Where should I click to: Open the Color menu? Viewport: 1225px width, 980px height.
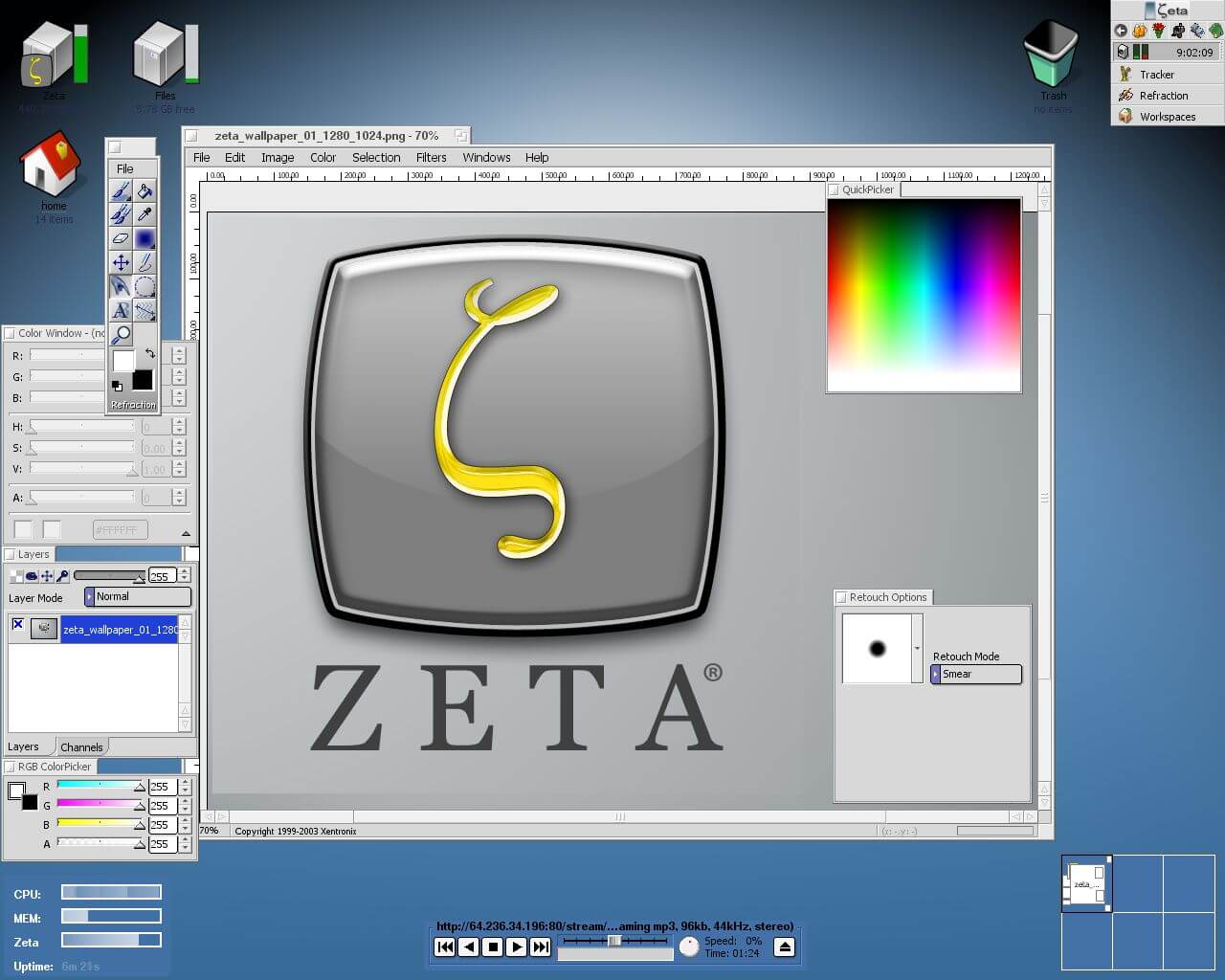(323, 158)
